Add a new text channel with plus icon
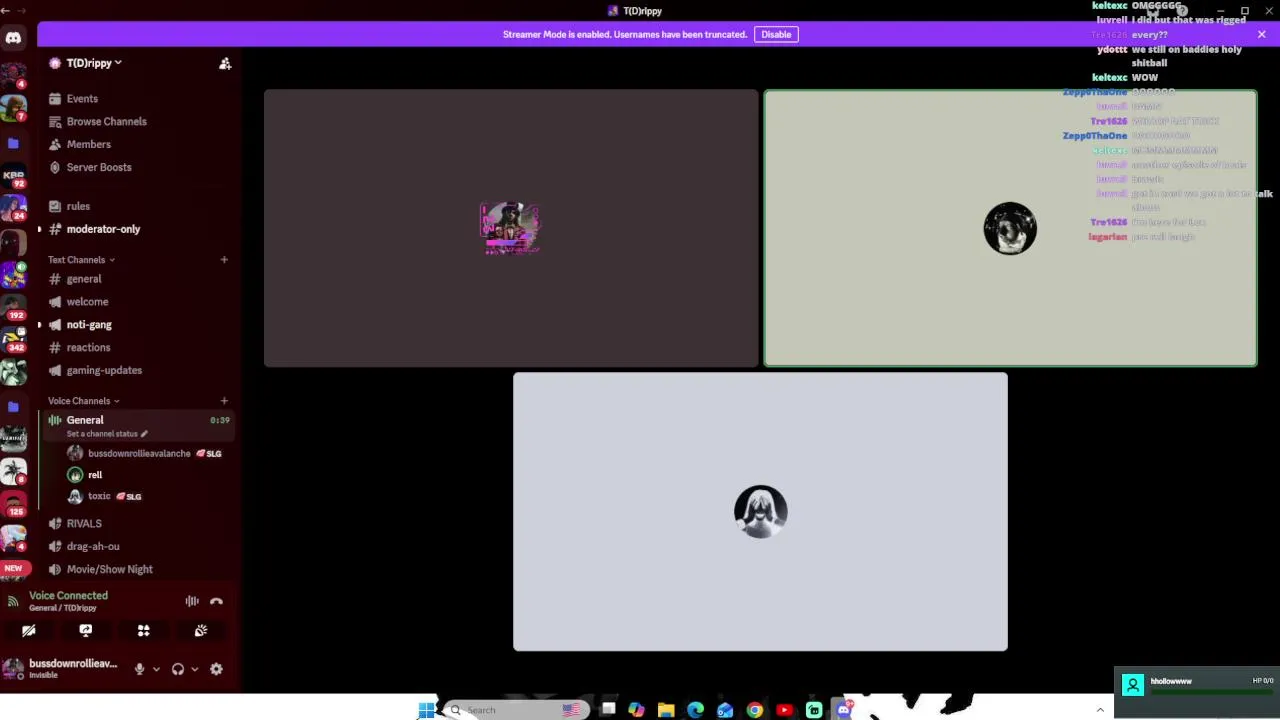 click(x=224, y=260)
